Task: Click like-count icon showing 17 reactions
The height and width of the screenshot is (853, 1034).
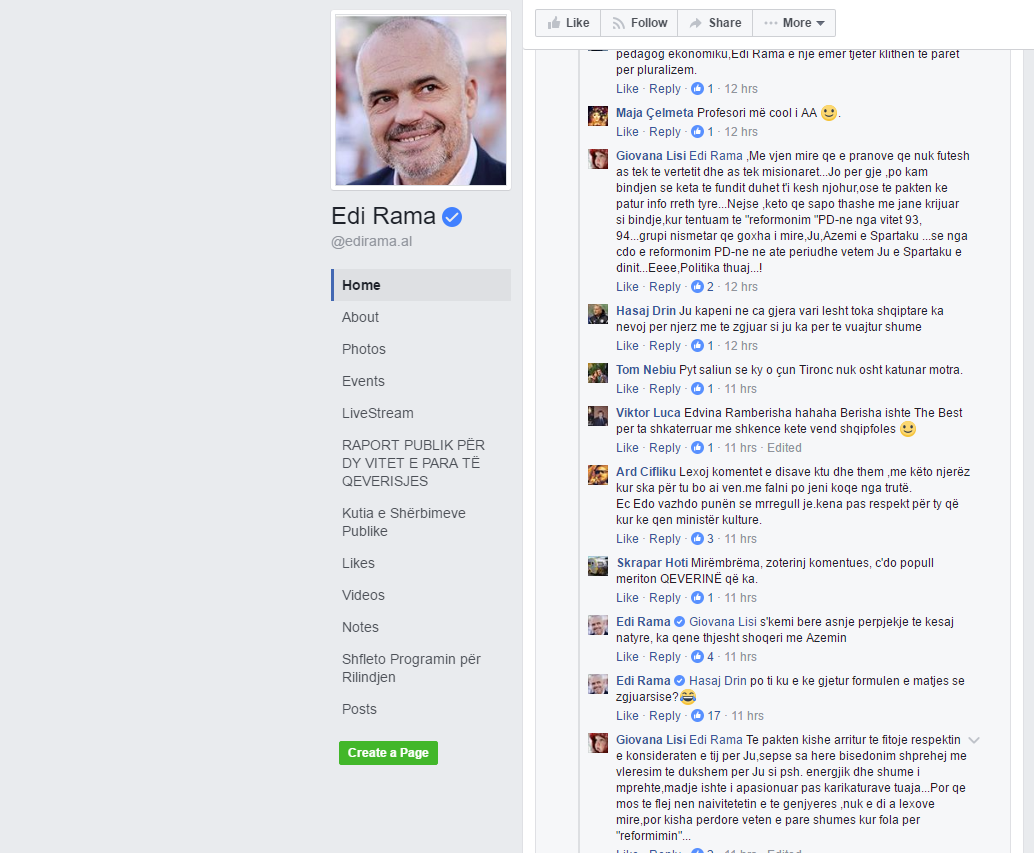Action: (x=697, y=716)
